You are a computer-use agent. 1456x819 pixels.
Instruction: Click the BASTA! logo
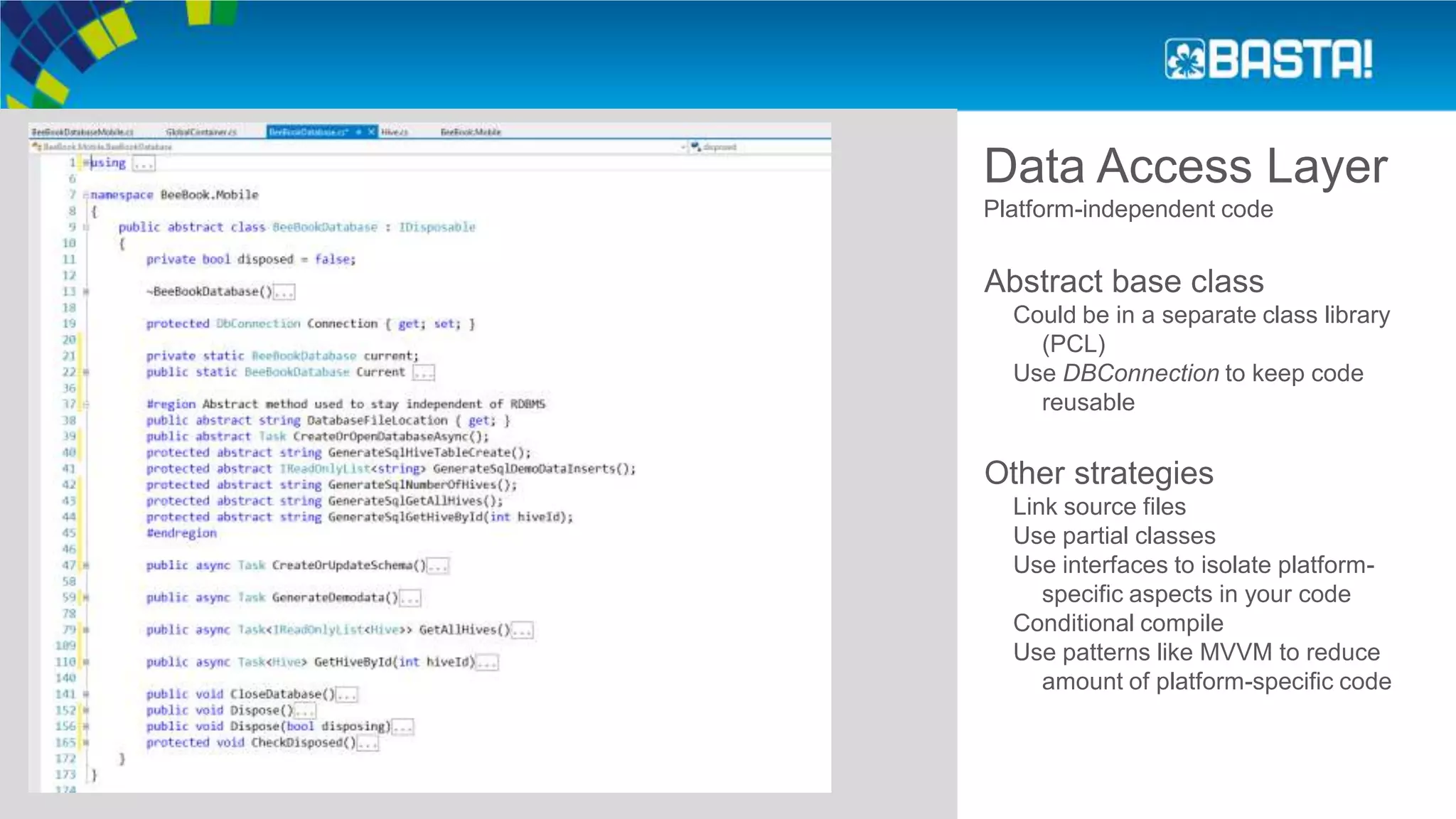click(1268, 58)
